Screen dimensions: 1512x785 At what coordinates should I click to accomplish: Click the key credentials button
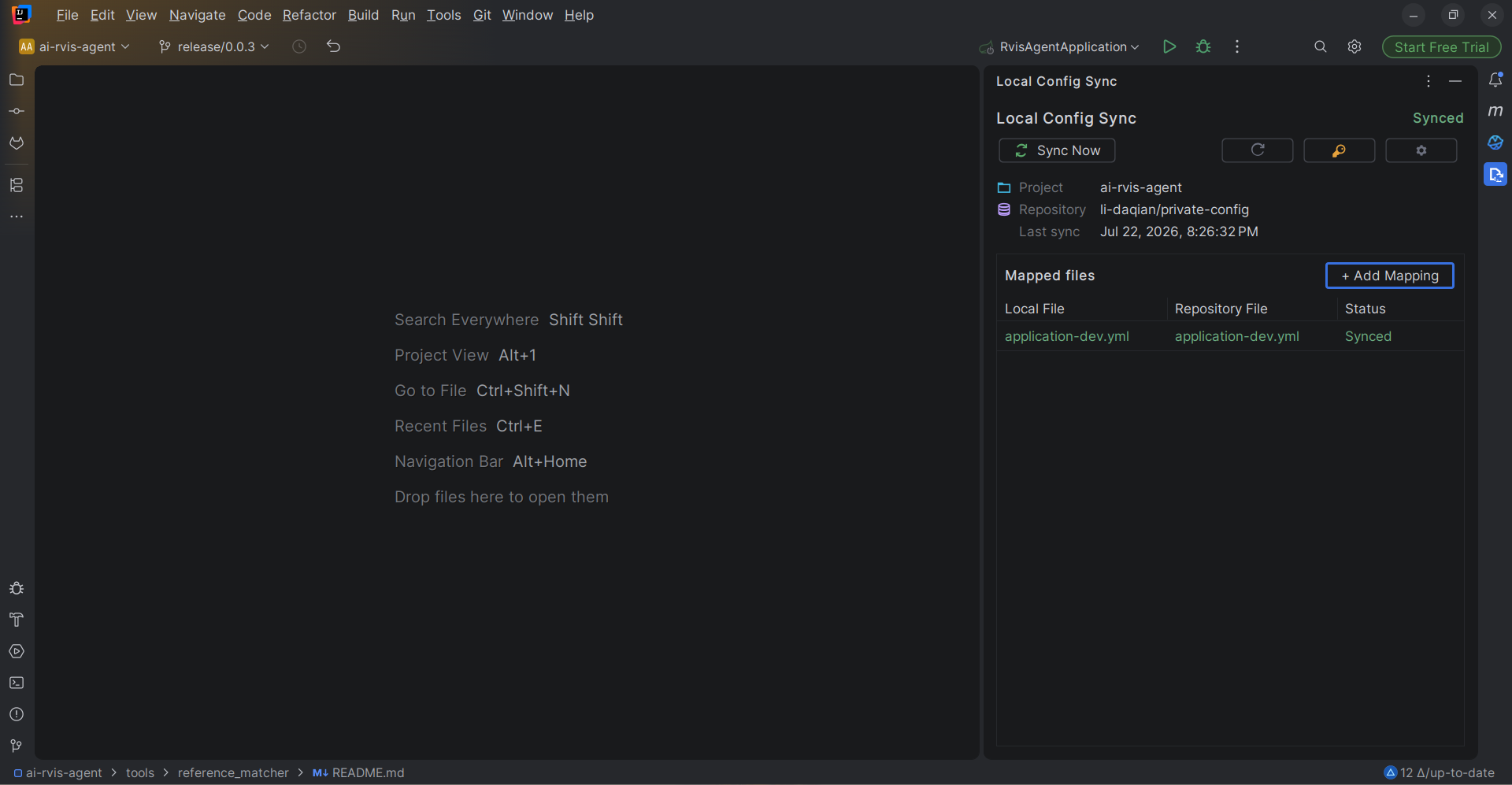1340,150
